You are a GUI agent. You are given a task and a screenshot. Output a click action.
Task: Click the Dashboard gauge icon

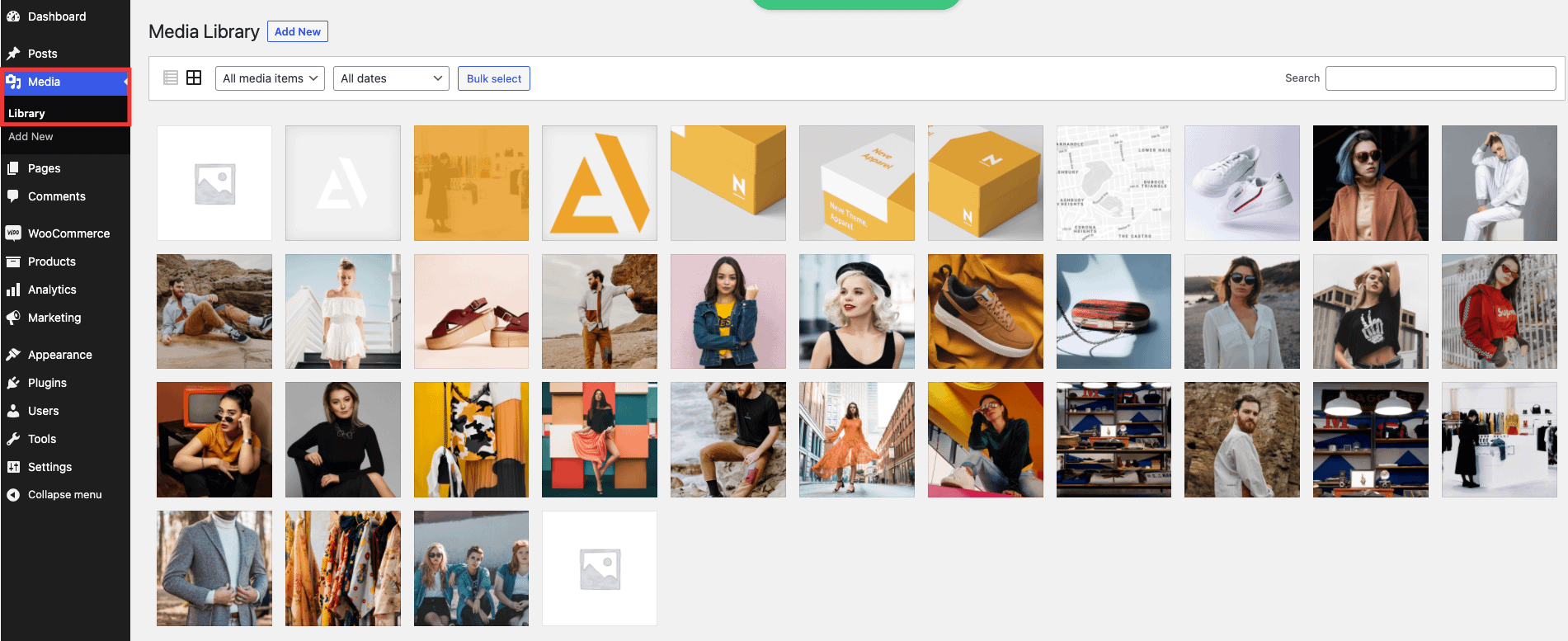coord(13,16)
